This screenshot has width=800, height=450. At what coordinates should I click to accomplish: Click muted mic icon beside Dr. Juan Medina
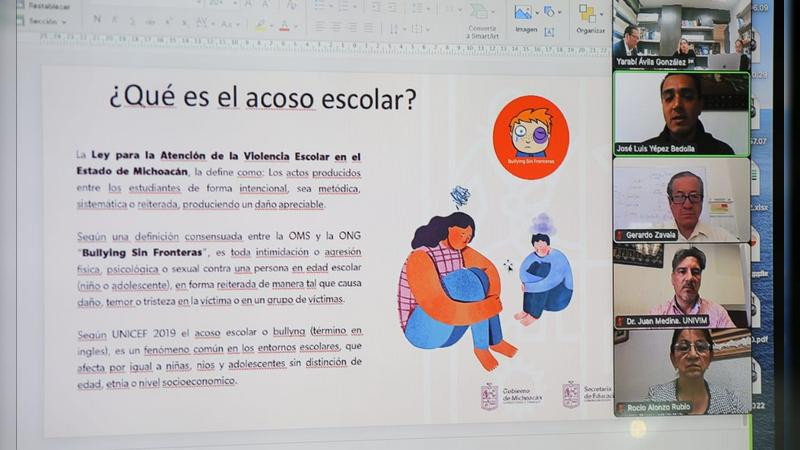pyautogui.click(x=620, y=321)
